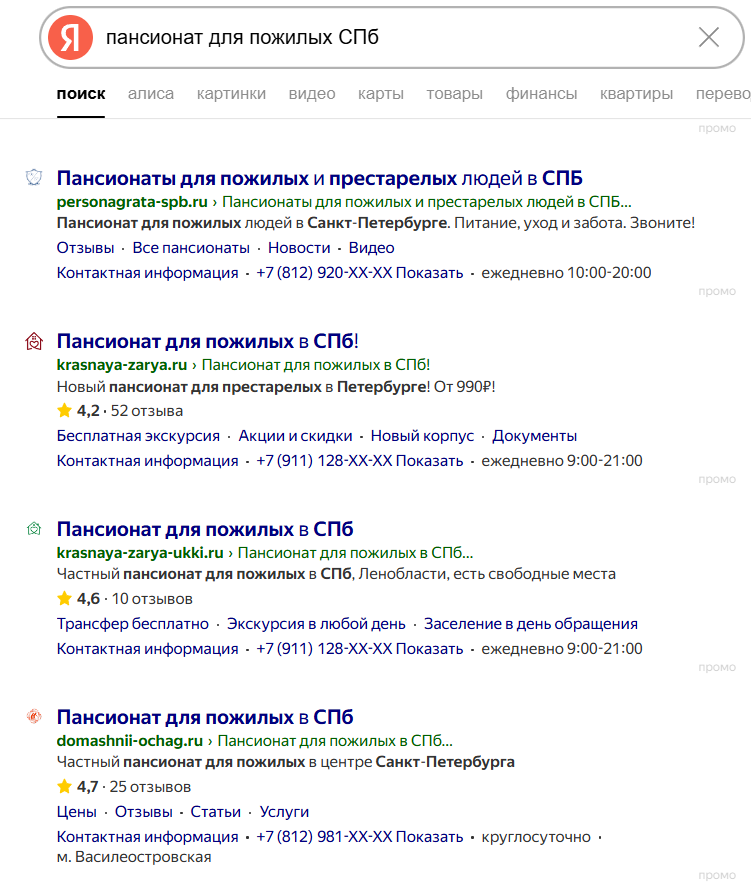Click the domashnii-ochag.ru favicon

[x=34, y=717]
